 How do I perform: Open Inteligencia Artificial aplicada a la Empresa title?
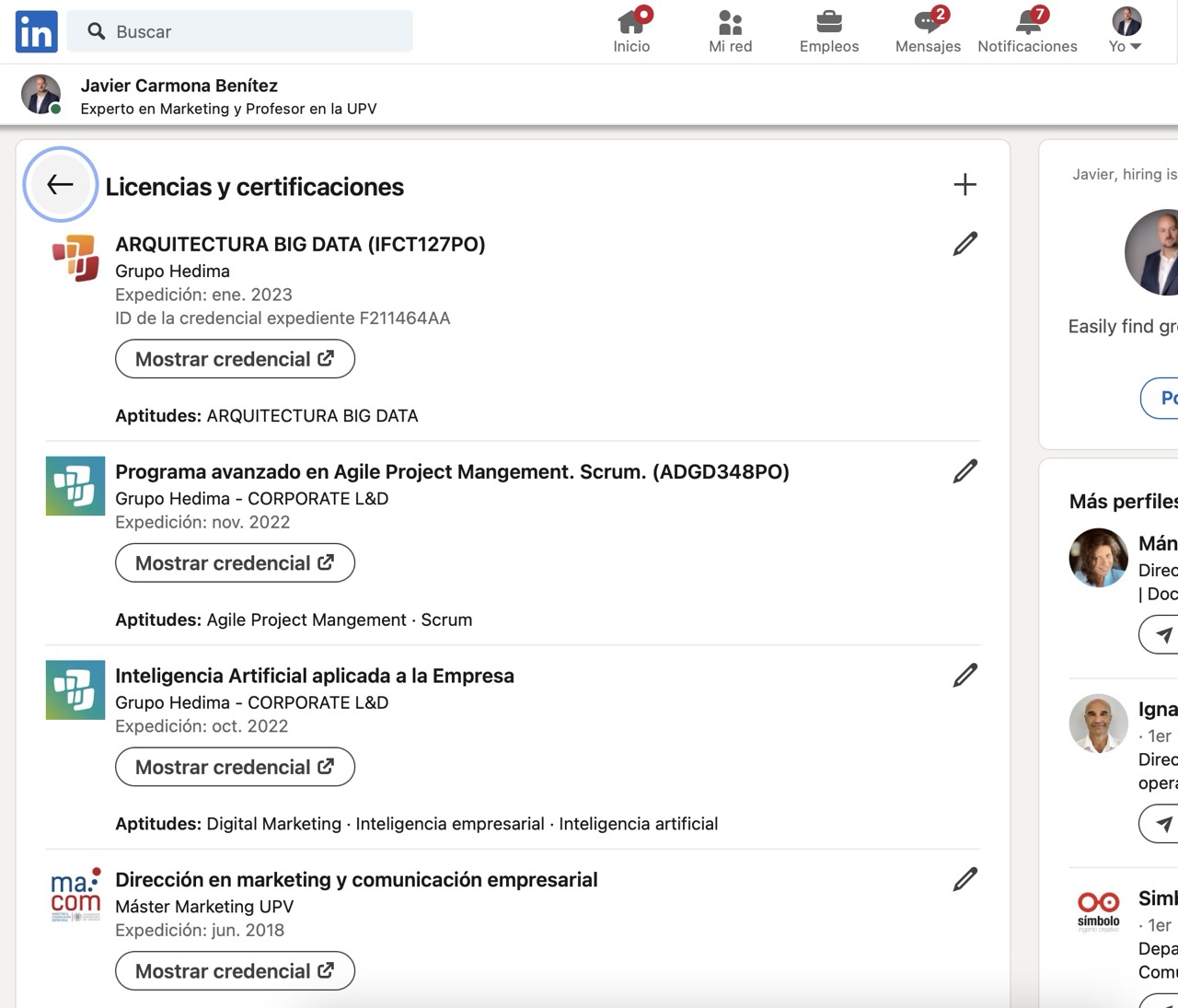pyautogui.click(x=315, y=676)
